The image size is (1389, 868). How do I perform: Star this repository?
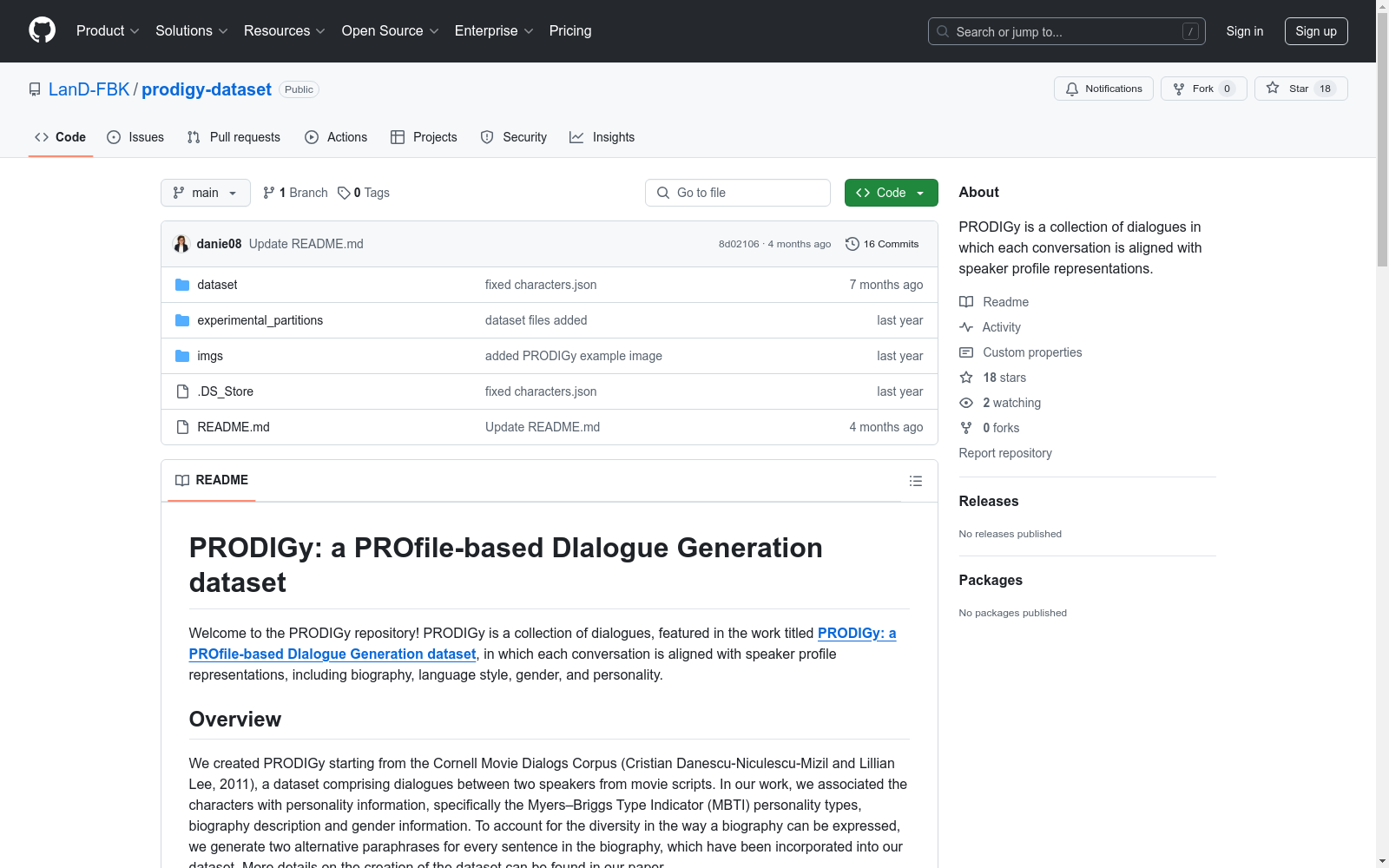click(1300, 89)
